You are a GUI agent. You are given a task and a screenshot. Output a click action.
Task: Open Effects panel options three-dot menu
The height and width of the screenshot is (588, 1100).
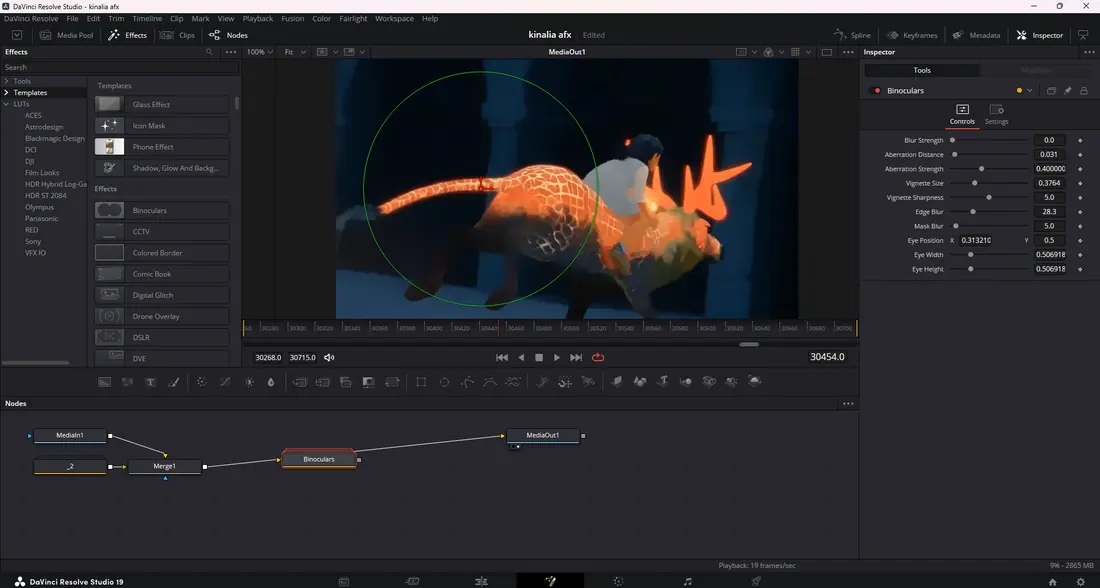point(231,52)
